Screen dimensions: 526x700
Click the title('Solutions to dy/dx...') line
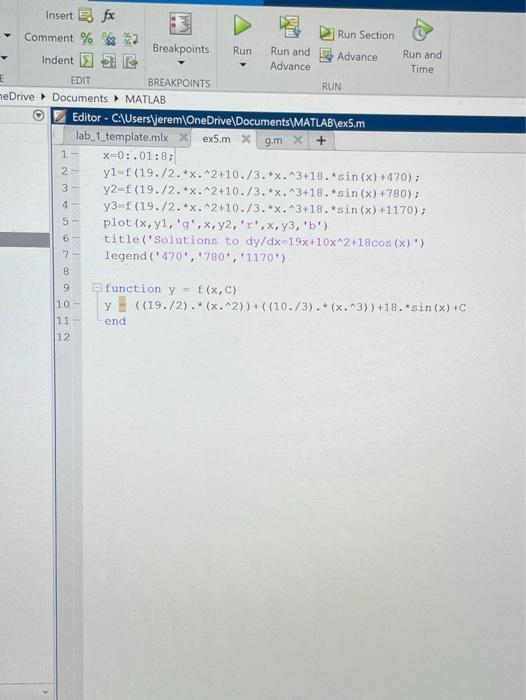coord(264,241)
